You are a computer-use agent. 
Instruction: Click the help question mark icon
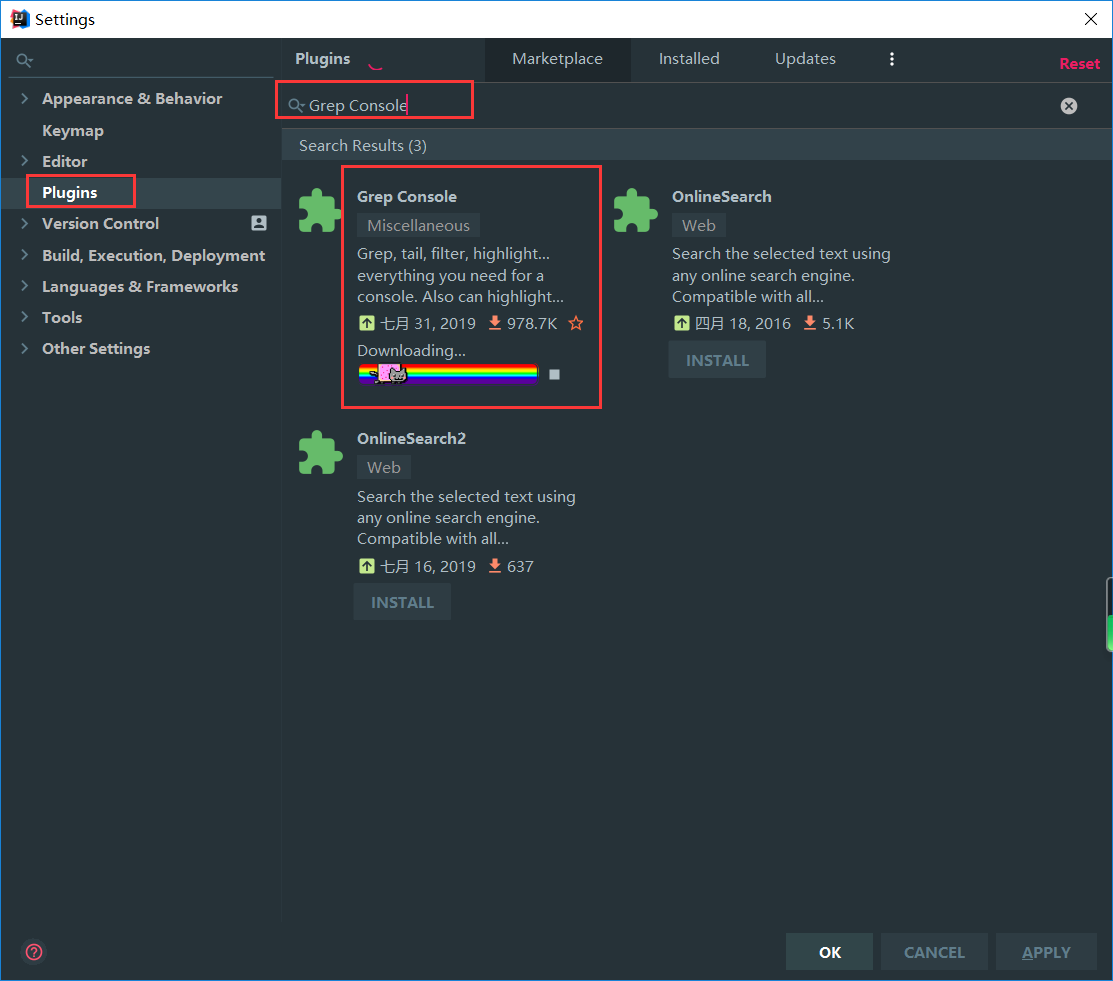click(x=34, y=952)
